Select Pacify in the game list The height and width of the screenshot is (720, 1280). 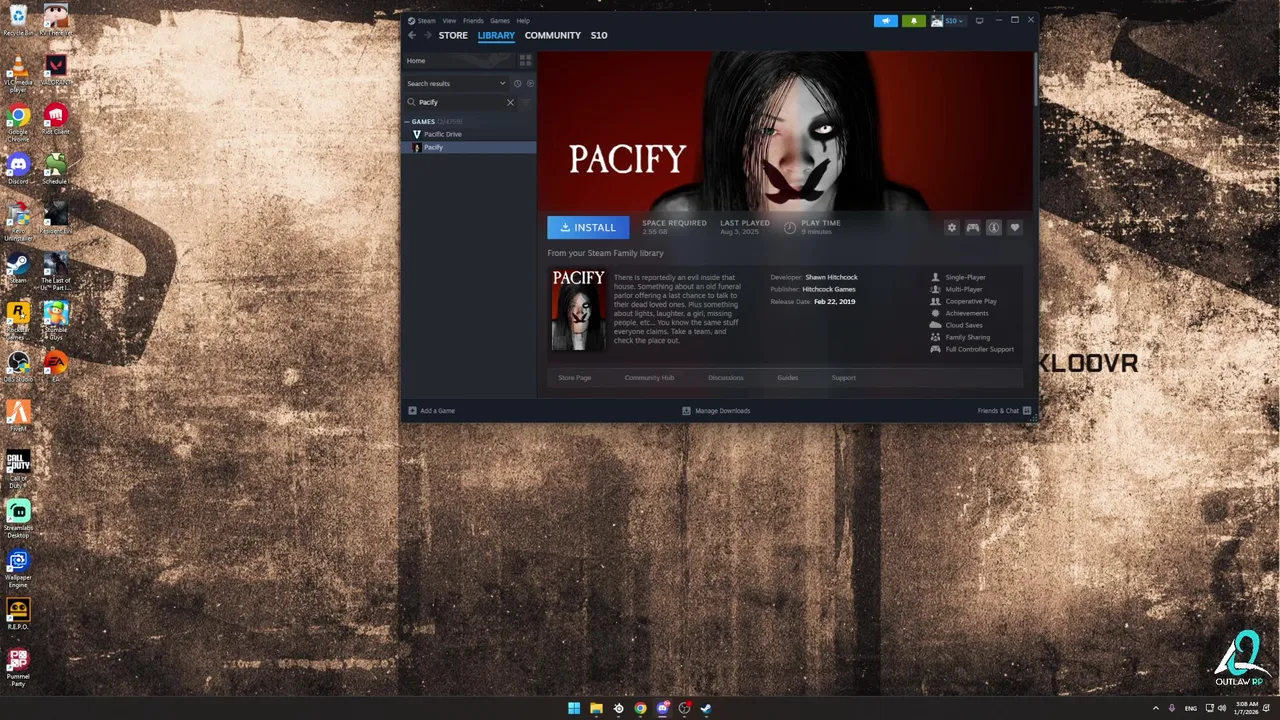(x=469, y=147)
